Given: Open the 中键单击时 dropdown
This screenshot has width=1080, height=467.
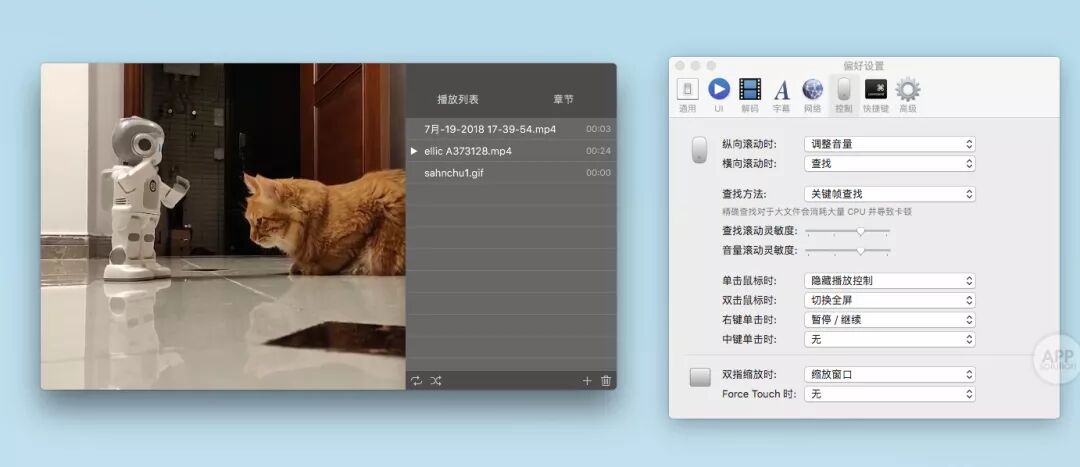Looking at the screenshot, I should click(x=889, y=340).
